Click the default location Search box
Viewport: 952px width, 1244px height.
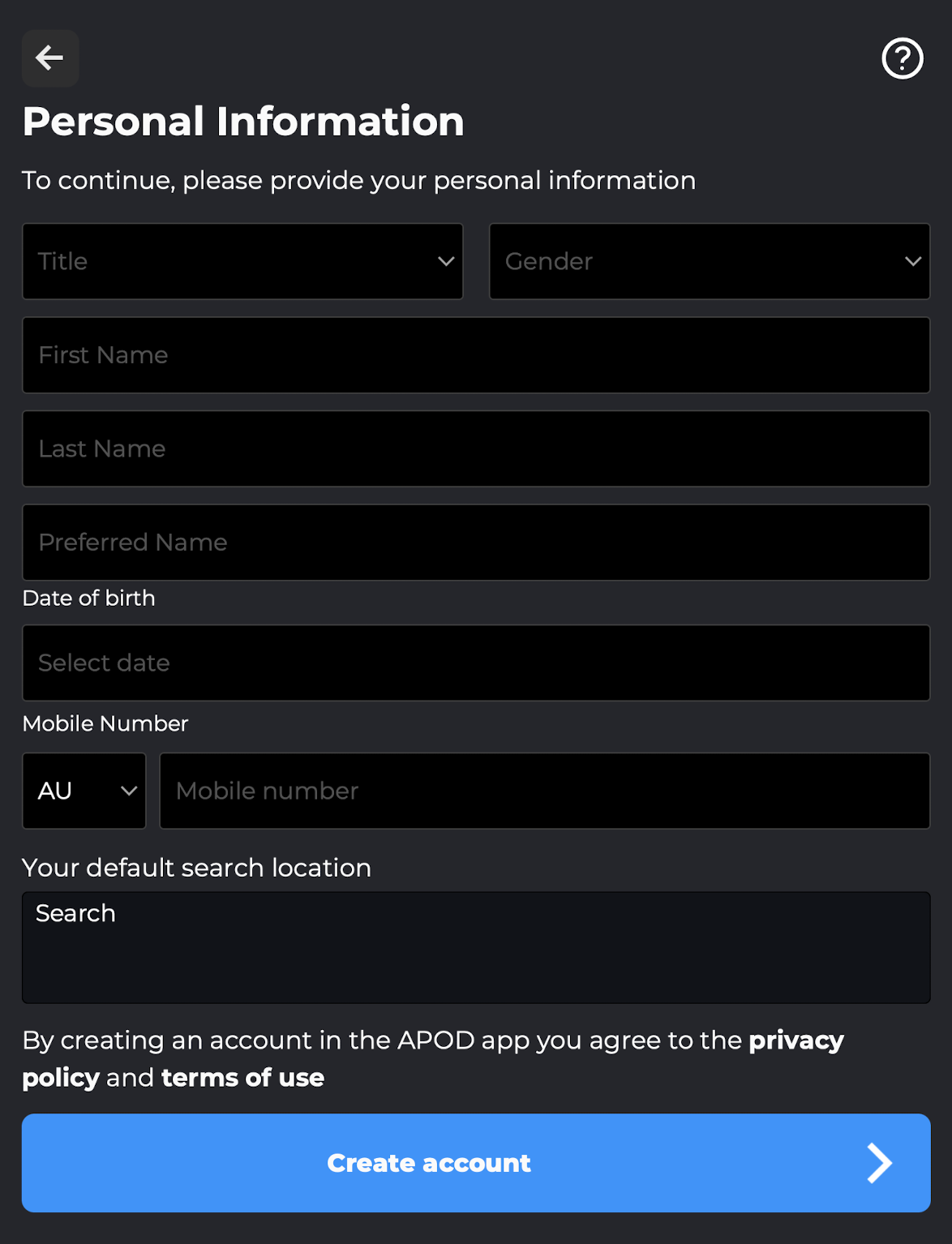click(476, 947)
